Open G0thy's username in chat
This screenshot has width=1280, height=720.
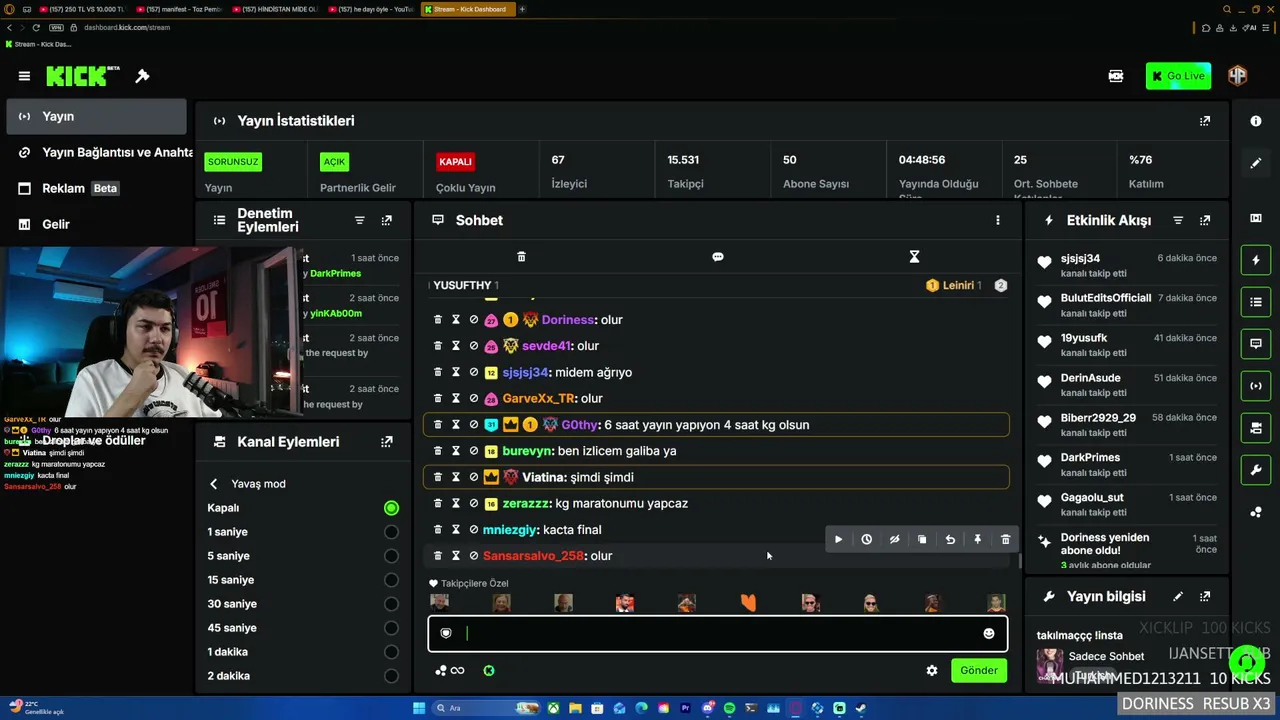579,425
